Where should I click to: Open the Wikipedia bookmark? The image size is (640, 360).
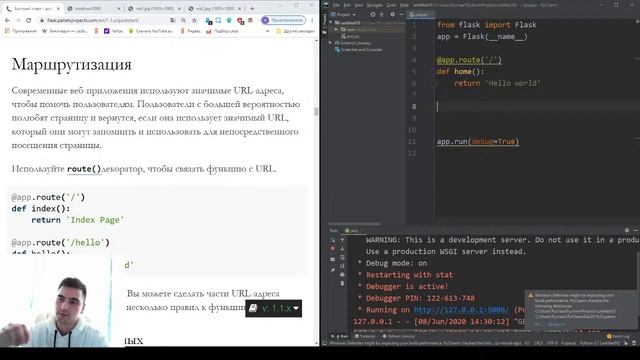pos(64,31)
